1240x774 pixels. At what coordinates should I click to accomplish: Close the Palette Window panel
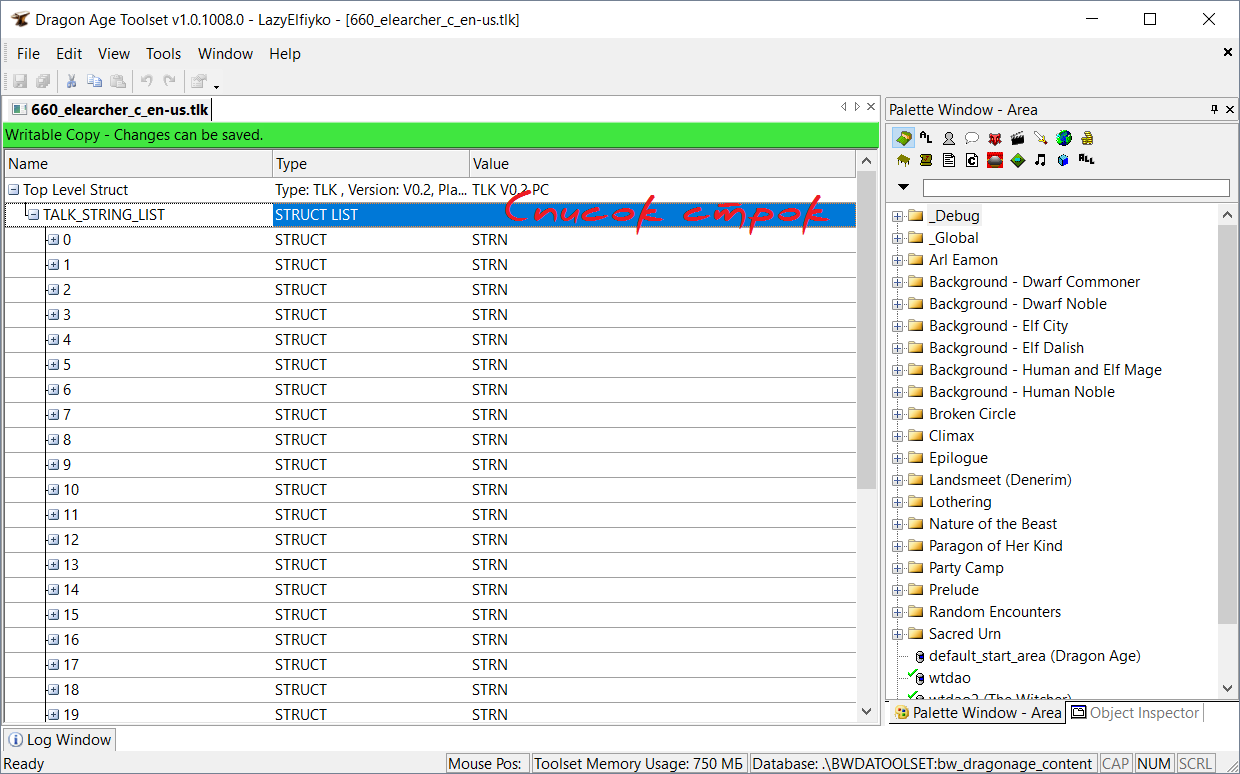point(1231,109)
